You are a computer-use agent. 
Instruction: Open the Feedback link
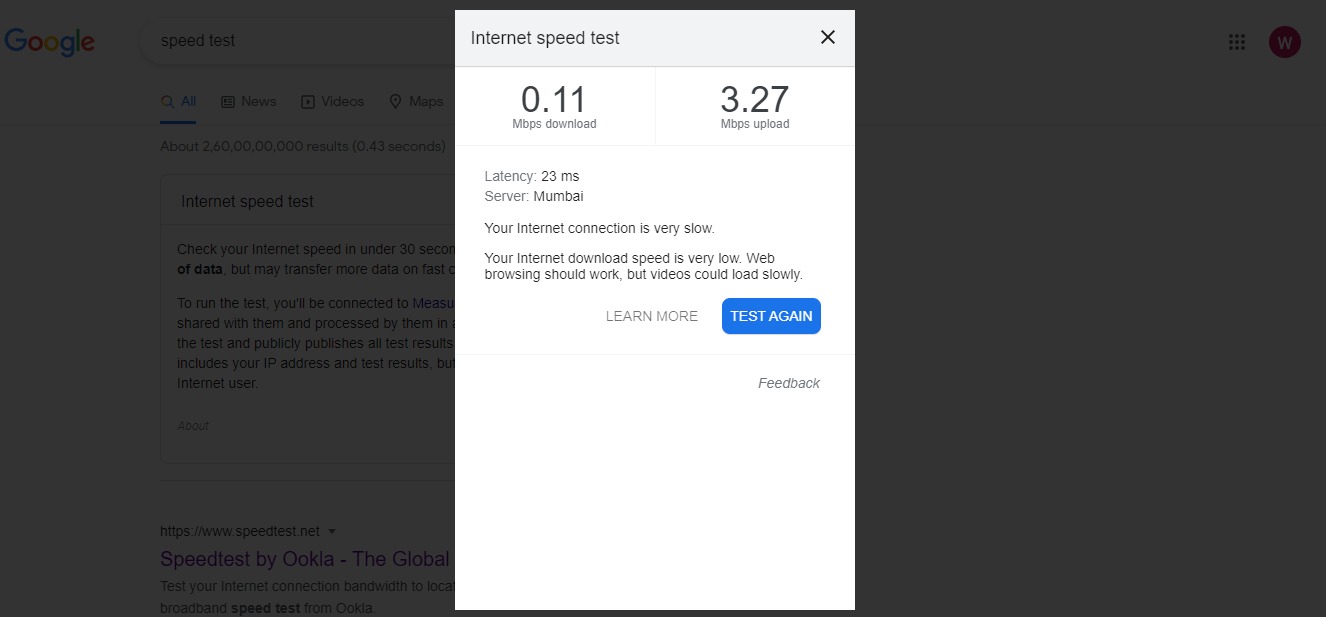point(788,383)
